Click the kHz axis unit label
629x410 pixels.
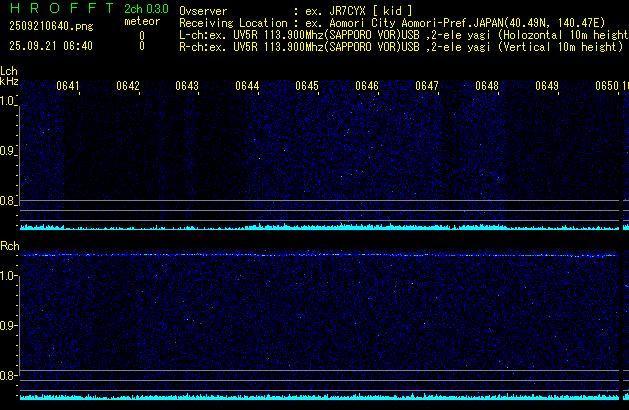pos(9,81)
